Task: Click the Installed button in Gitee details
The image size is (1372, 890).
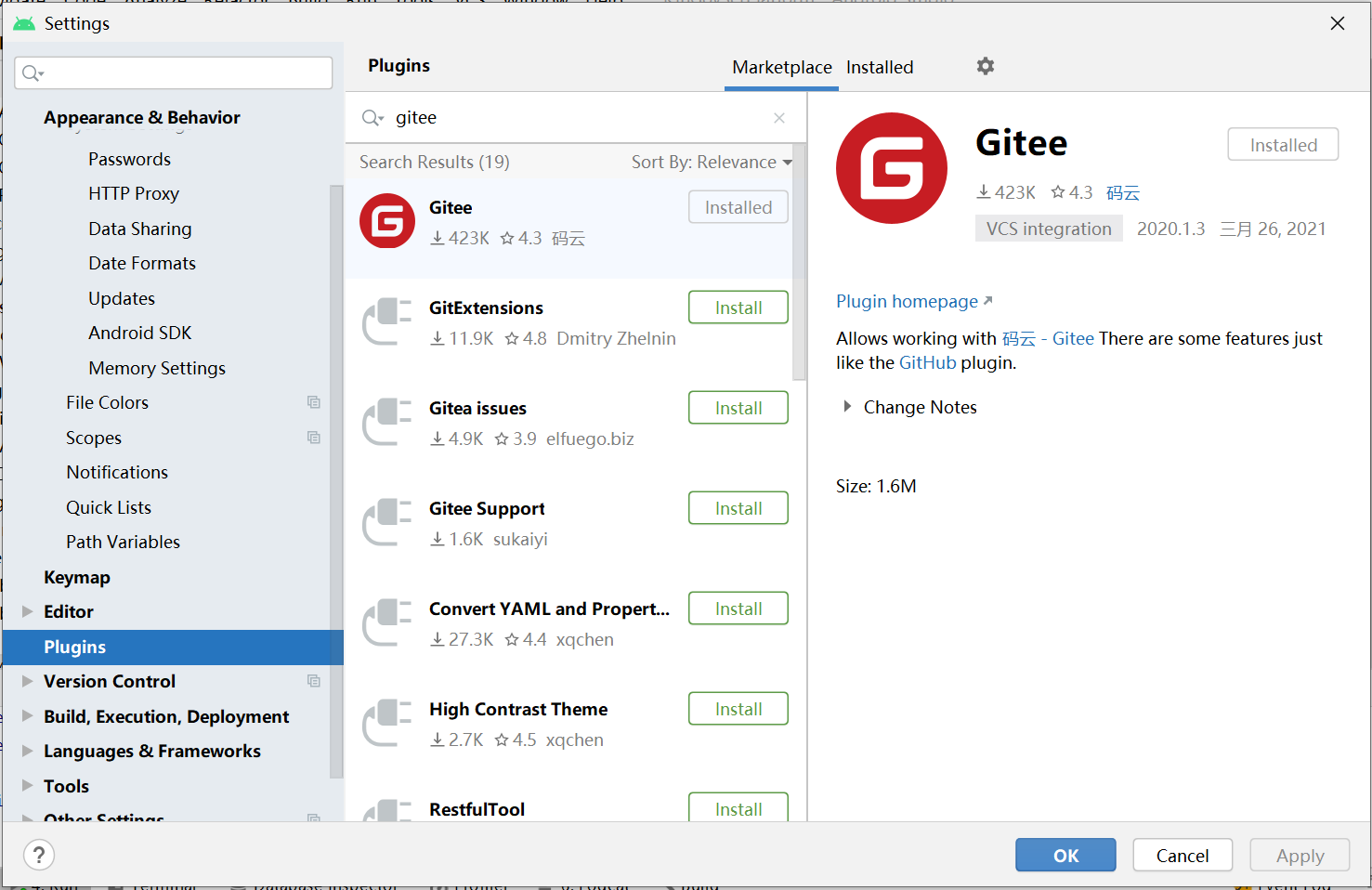Action: (x=1283, y=145)
